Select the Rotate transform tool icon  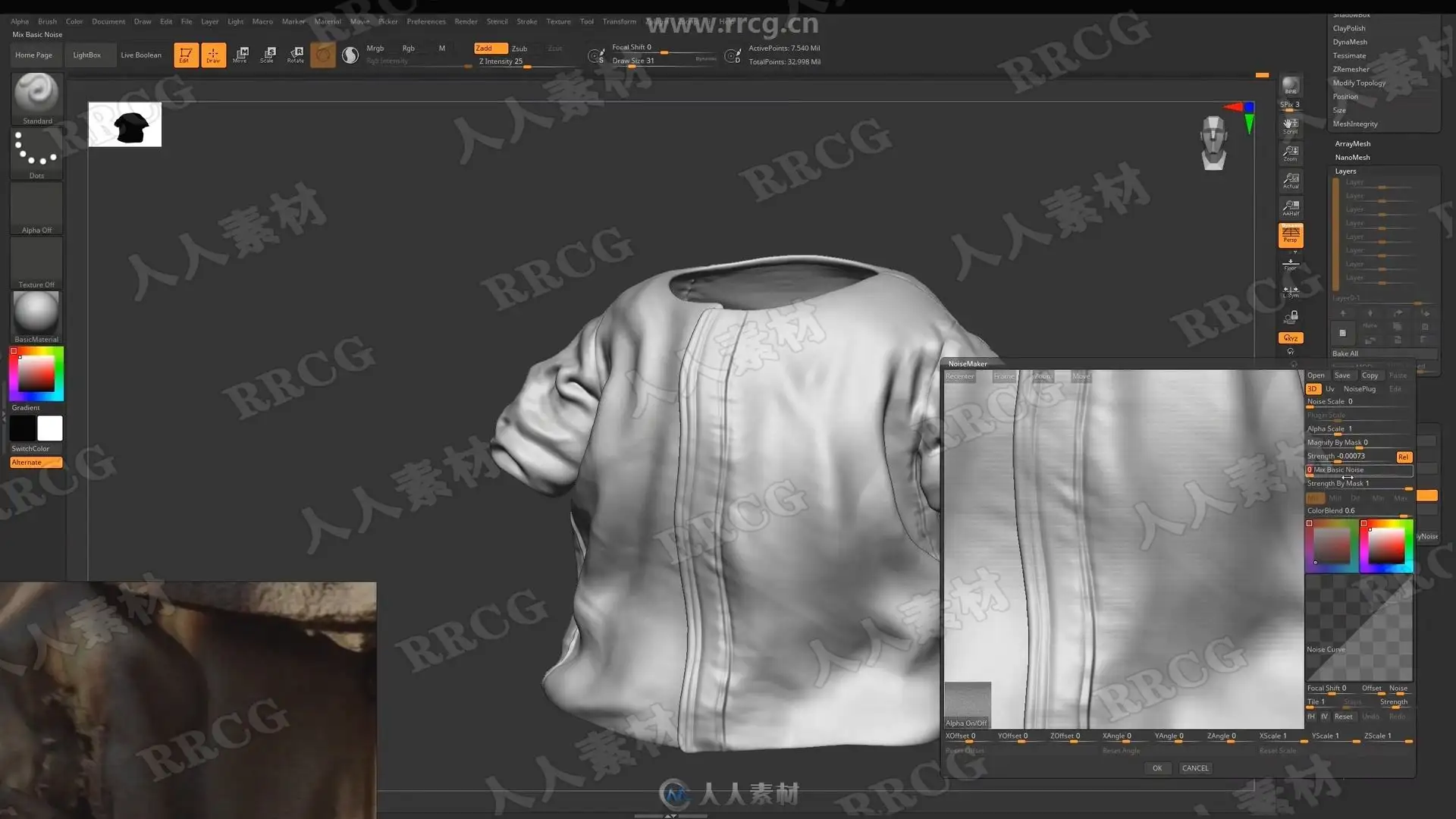(296, 55)
